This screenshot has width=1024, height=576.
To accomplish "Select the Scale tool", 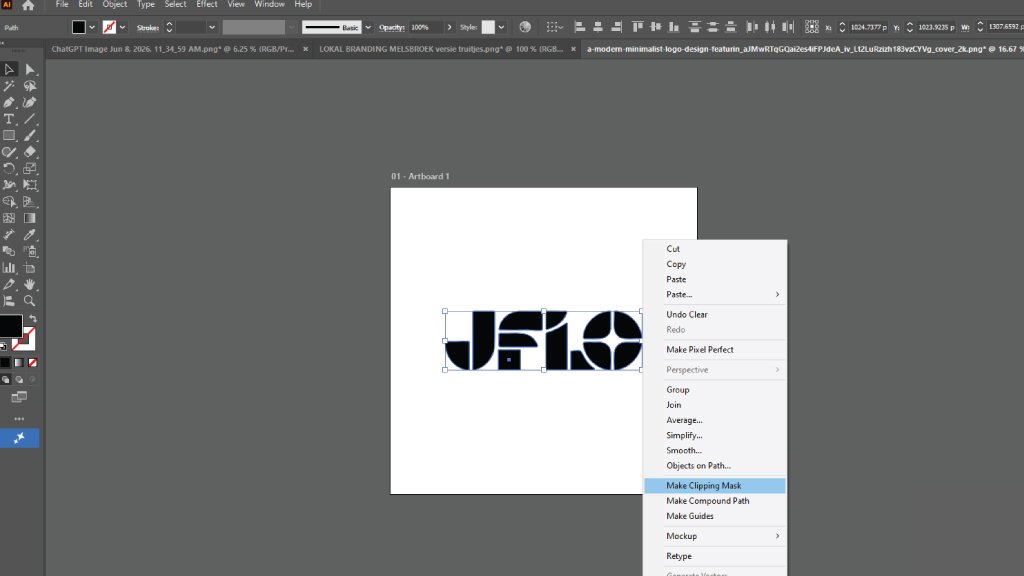I will click(29, 168).
